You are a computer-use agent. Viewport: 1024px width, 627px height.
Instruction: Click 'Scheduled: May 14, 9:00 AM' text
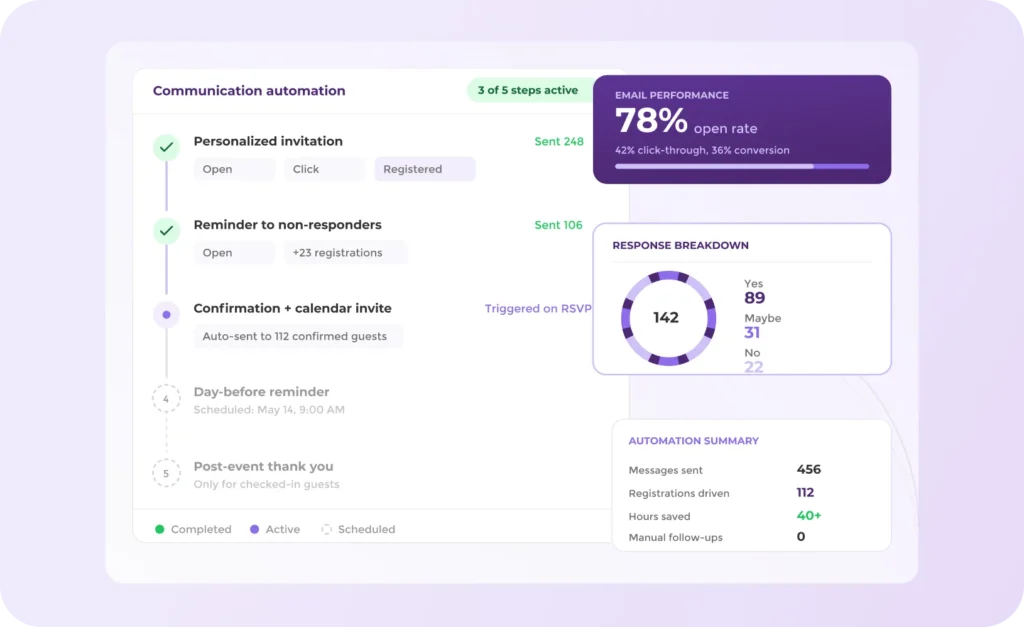coord(269,410)
